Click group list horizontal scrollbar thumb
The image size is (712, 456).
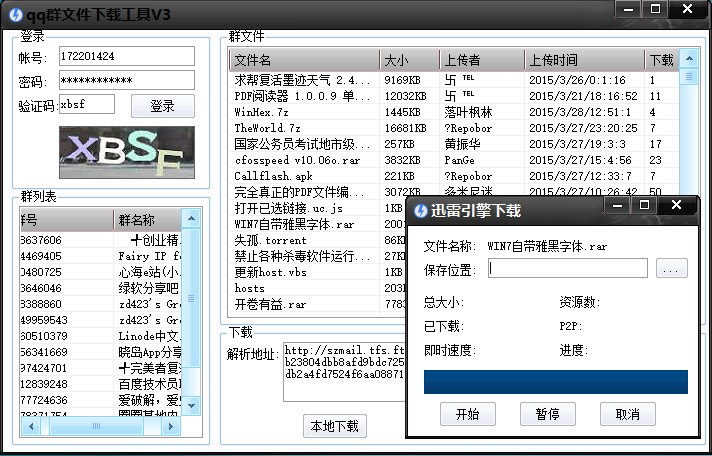96,426
